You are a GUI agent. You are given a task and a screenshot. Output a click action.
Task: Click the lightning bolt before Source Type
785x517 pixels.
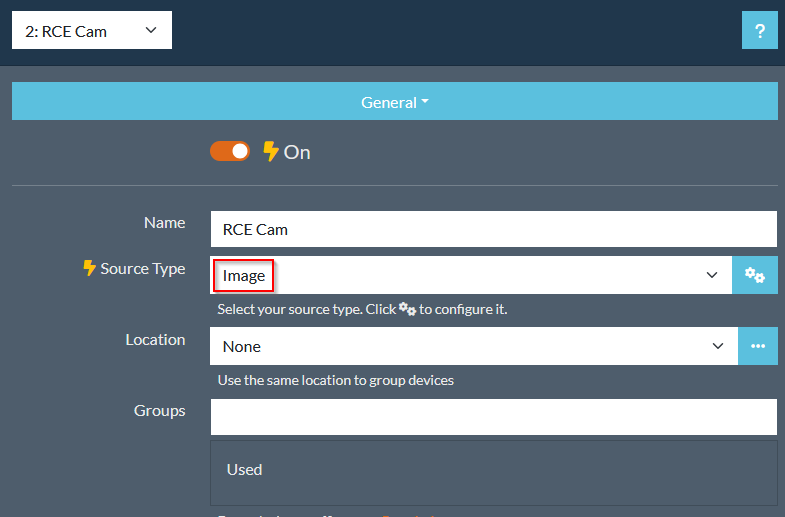89,268
